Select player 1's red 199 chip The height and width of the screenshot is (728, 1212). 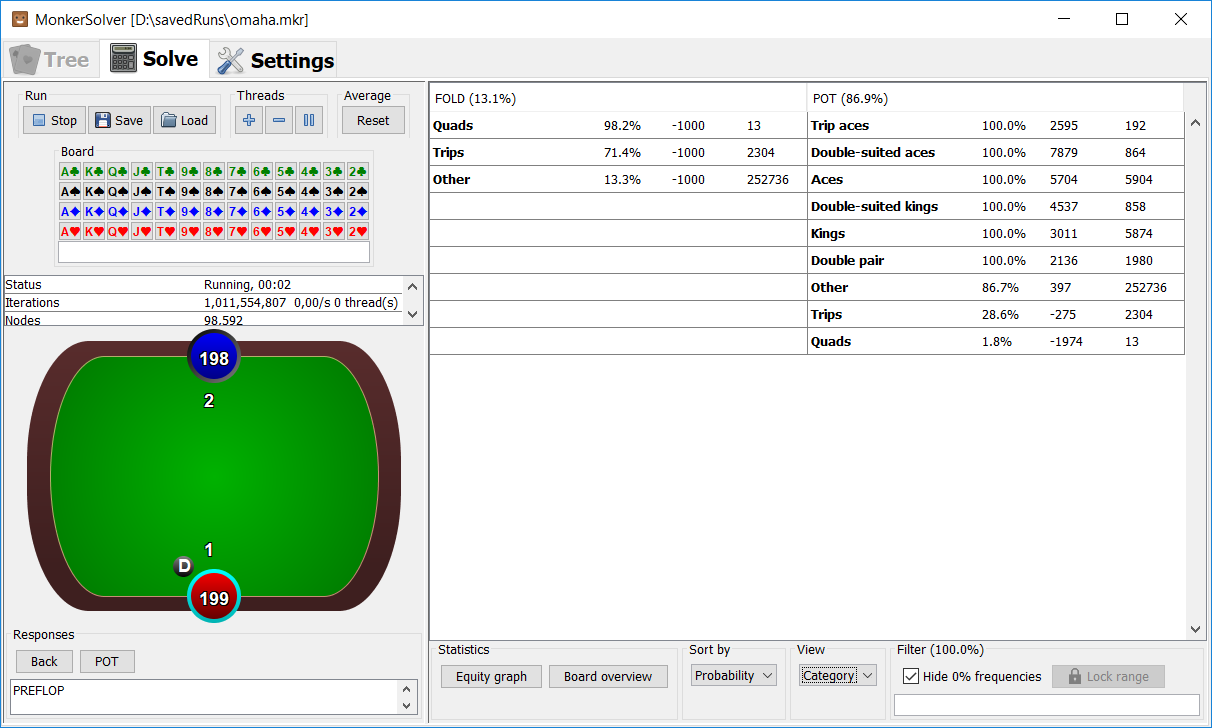tap(214, 597)
